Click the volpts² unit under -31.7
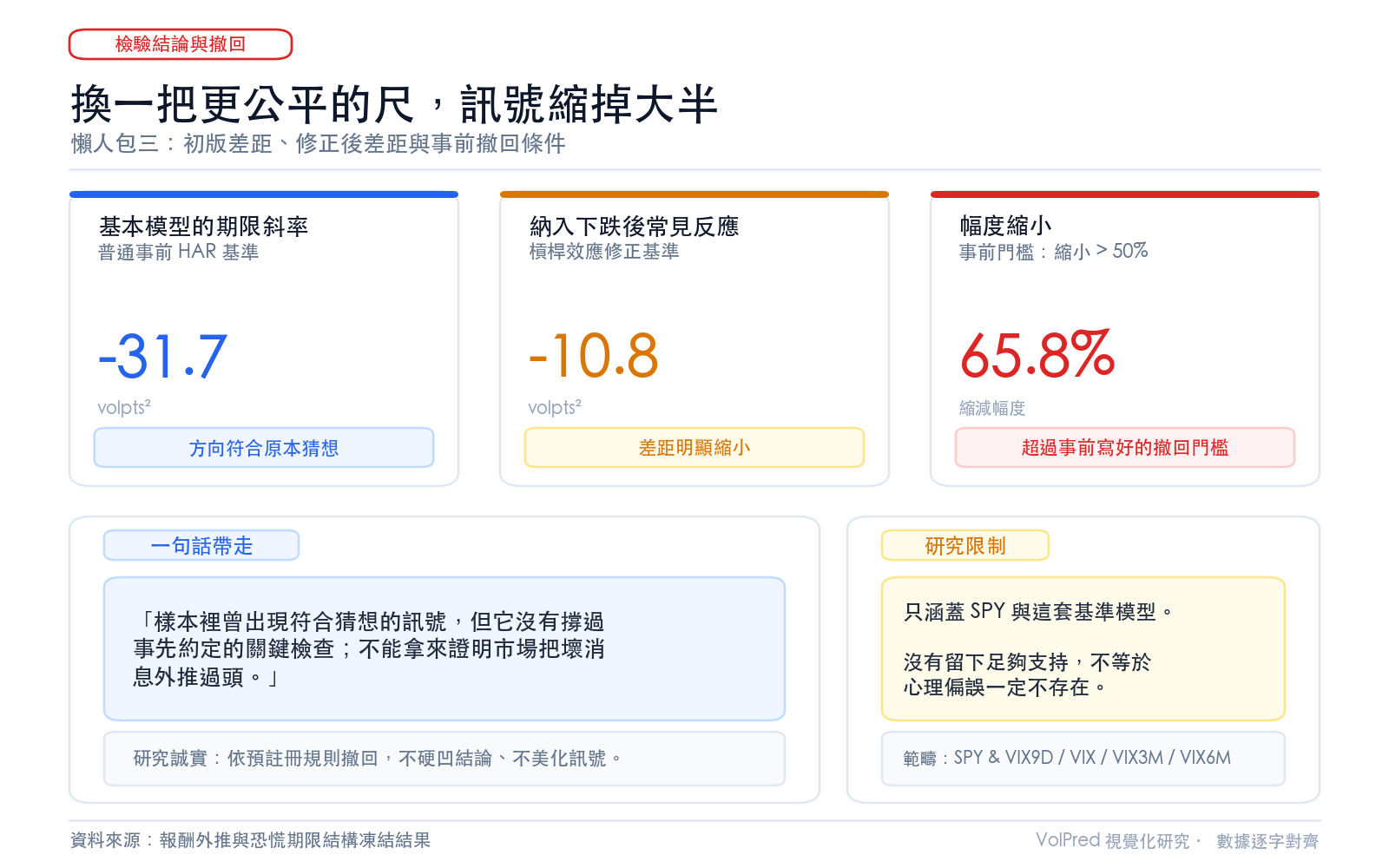This screenshot has height=868, width=1389. (x=124, y=408)
